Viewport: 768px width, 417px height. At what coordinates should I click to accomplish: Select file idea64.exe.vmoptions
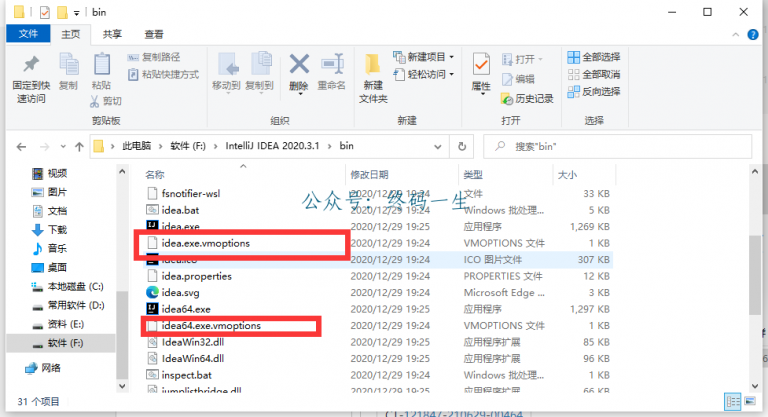211,325
